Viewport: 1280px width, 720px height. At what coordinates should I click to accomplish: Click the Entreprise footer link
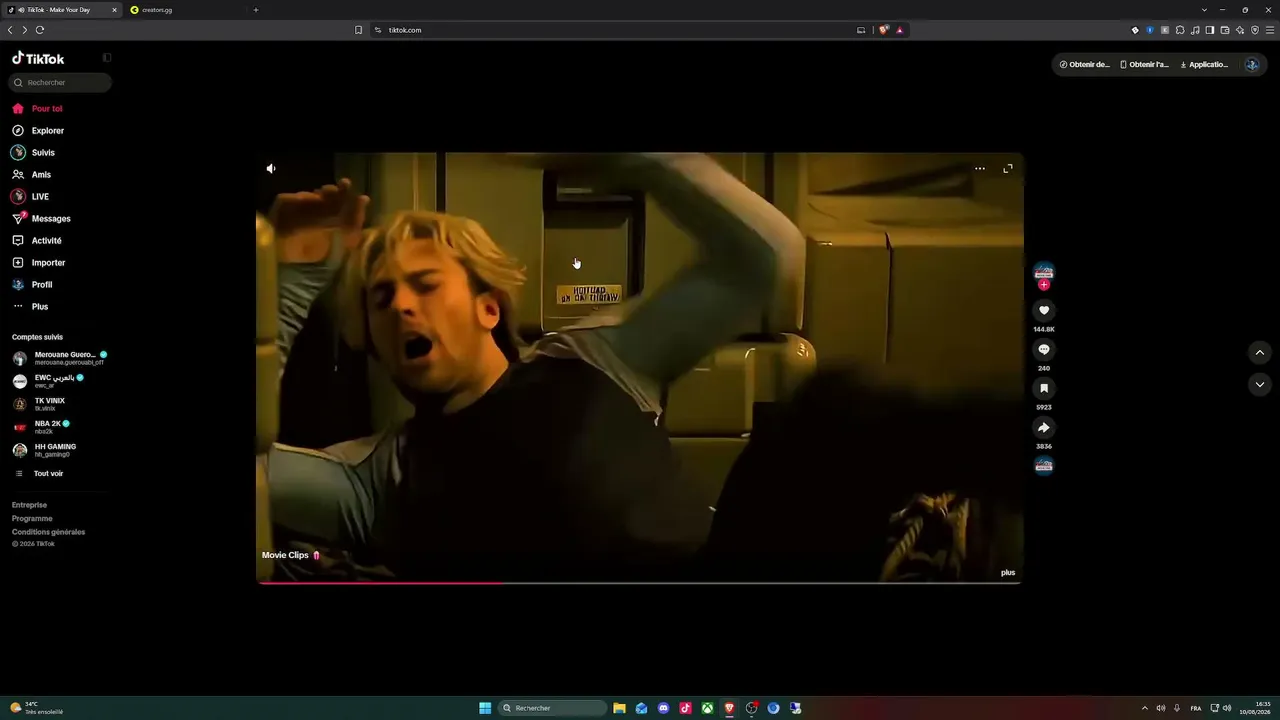tap(29, 505)
